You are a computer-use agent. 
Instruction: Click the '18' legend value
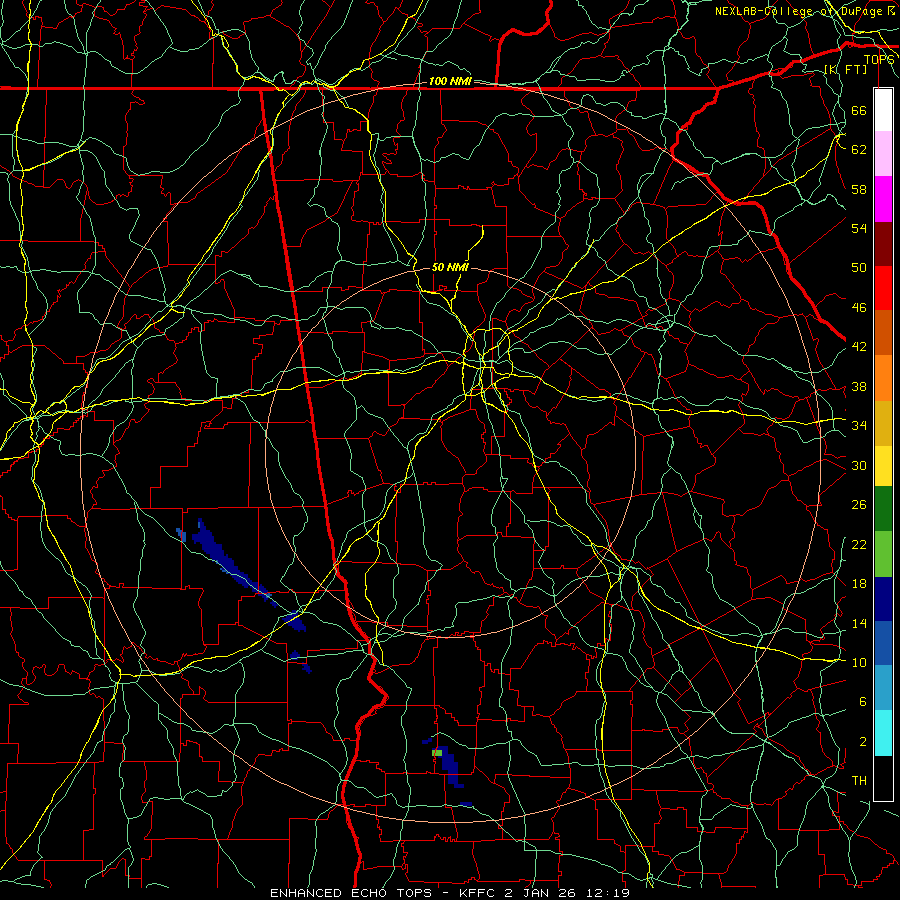point(859,584)
